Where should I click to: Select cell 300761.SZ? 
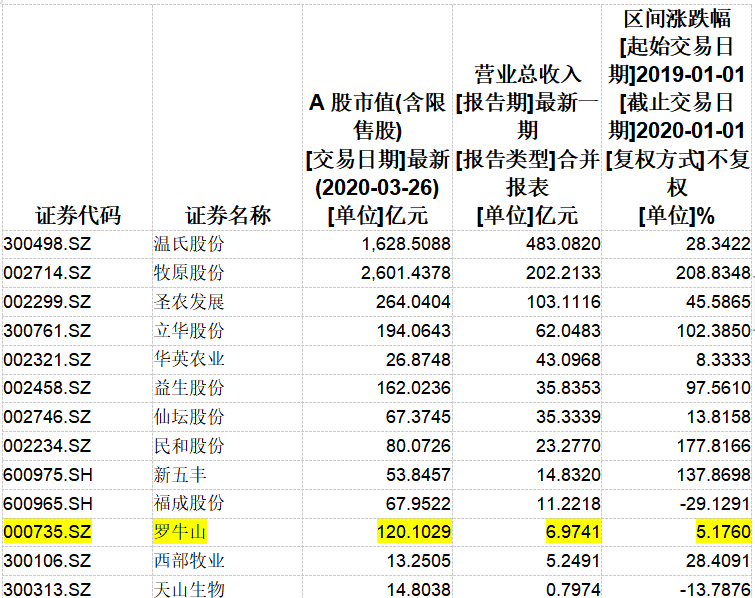coord(78,331)
